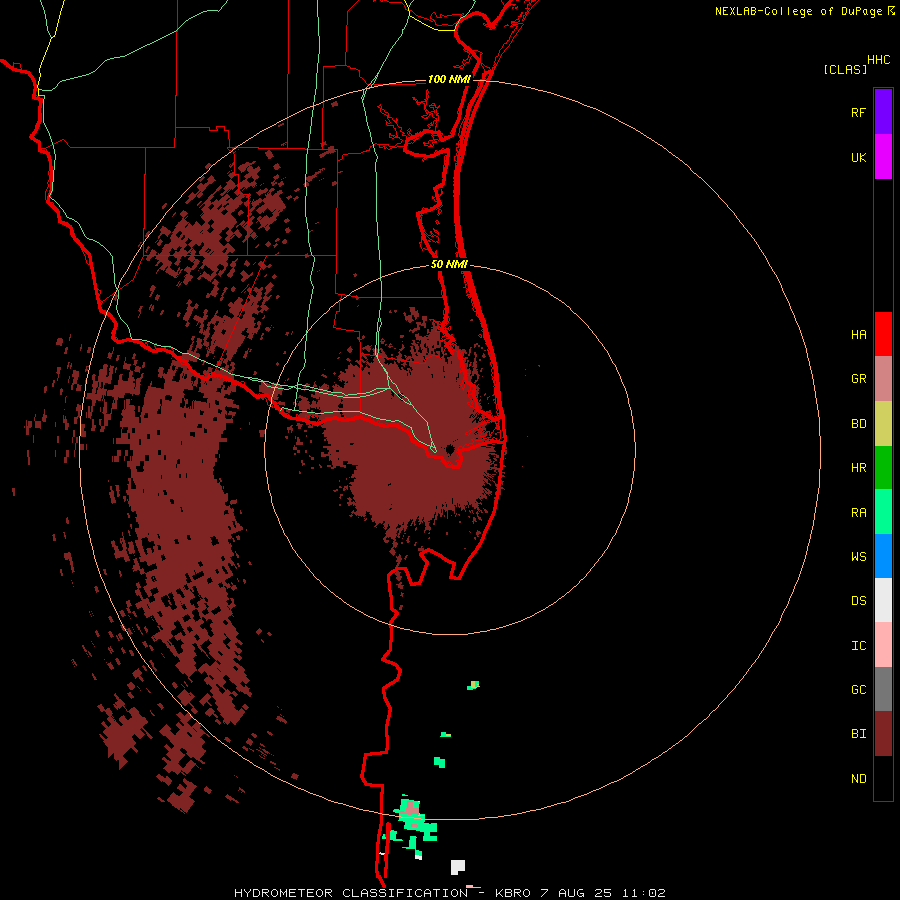Click the '50 NMI' range ring label
This screenshot has height=900, width=900.
click(x=449, y=265)
